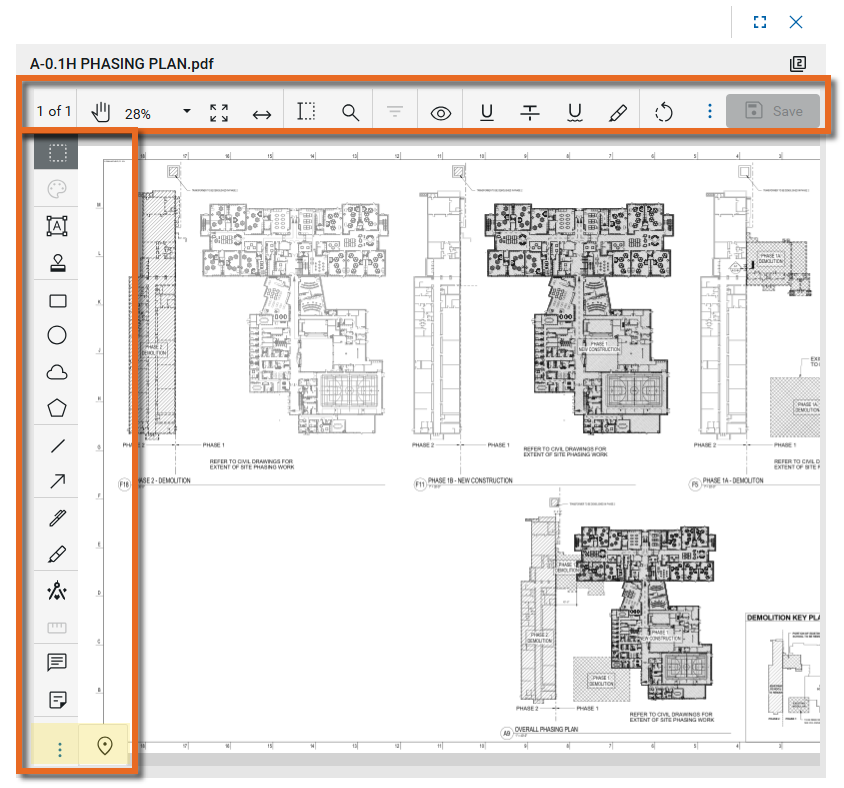Open the top toolbar more options menu
This screenshot has width=844, height=788.
point(709,112)
